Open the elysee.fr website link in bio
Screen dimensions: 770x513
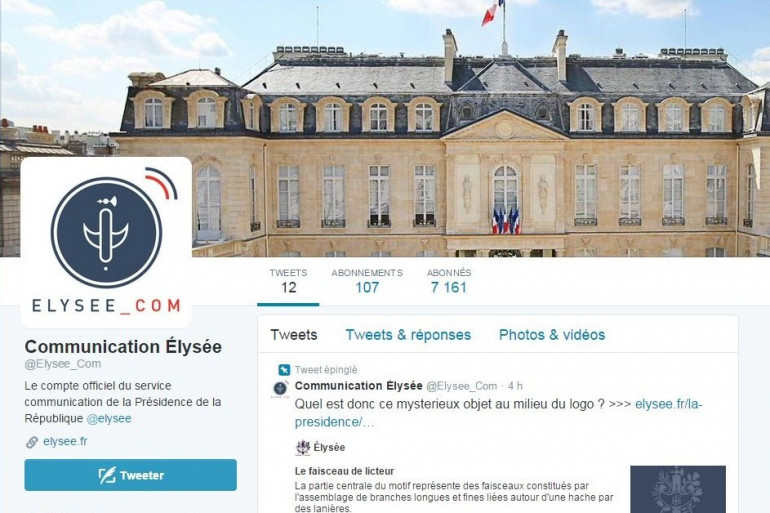click(65, 441)
